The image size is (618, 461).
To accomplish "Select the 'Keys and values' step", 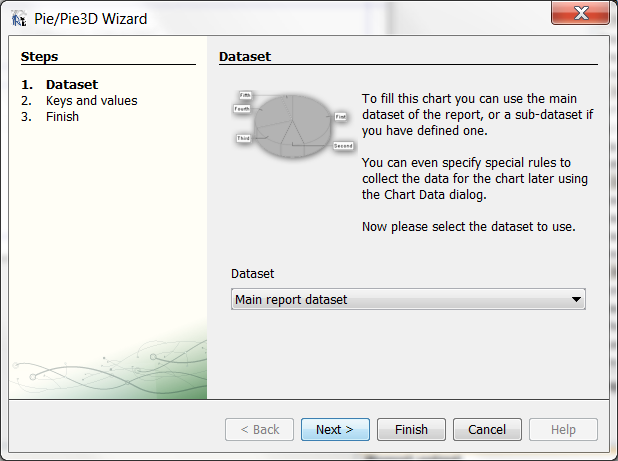I will coord(91,101).
